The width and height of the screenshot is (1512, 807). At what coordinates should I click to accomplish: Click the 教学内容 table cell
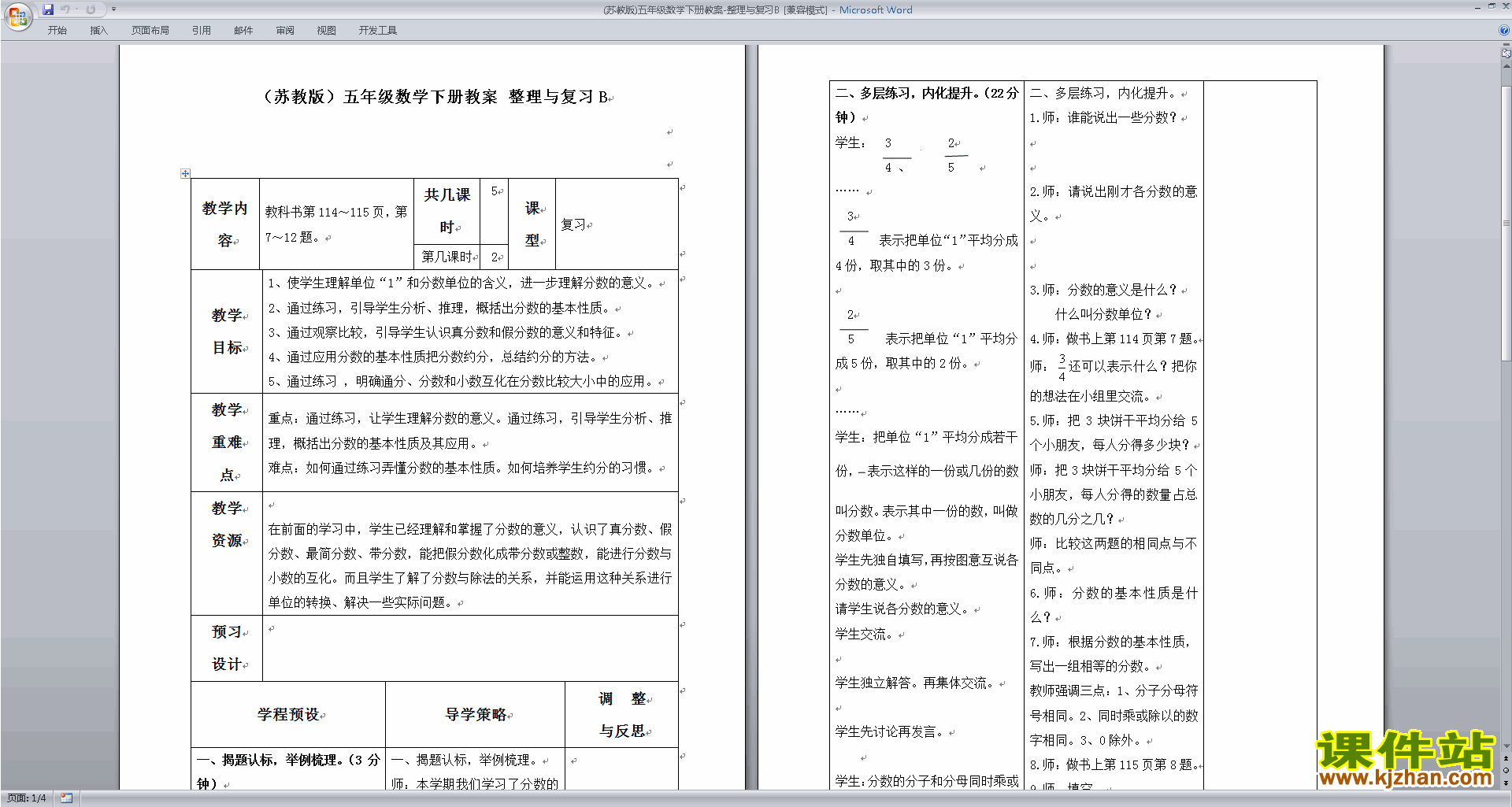pyautogui.click(x=225, y=224)
